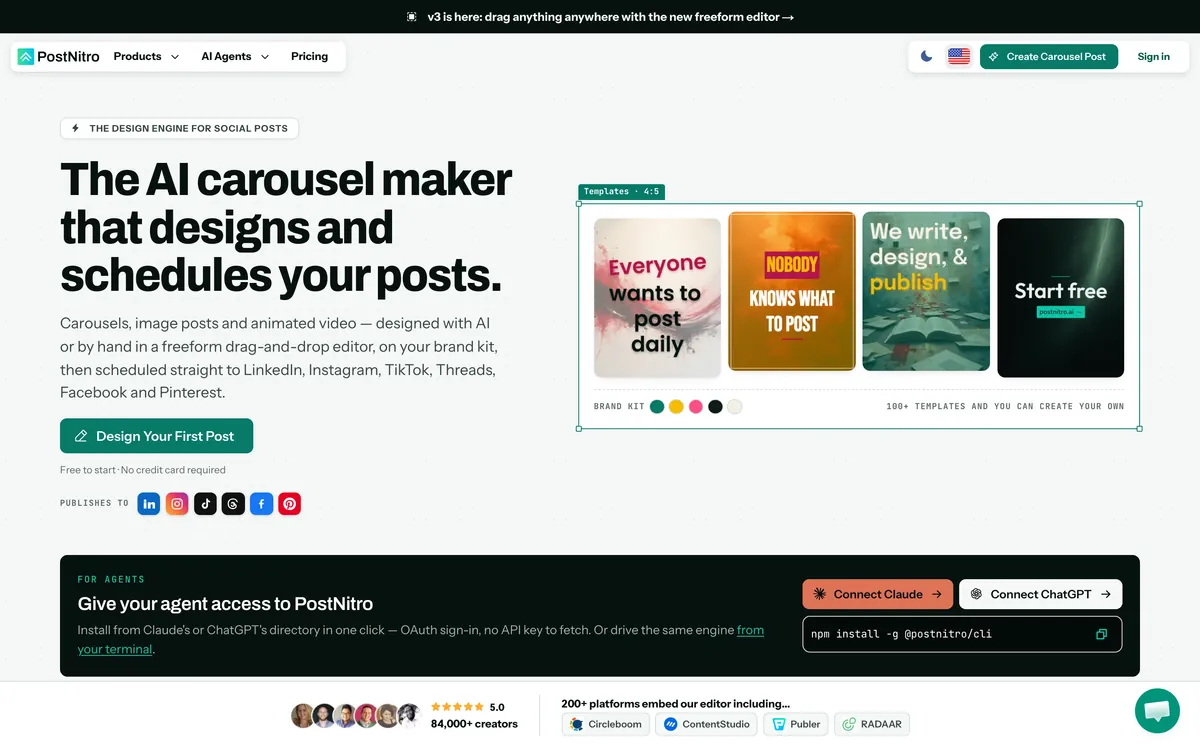Click the PostNitro logo
The image size is (1200, 750).
pos(59,57)
